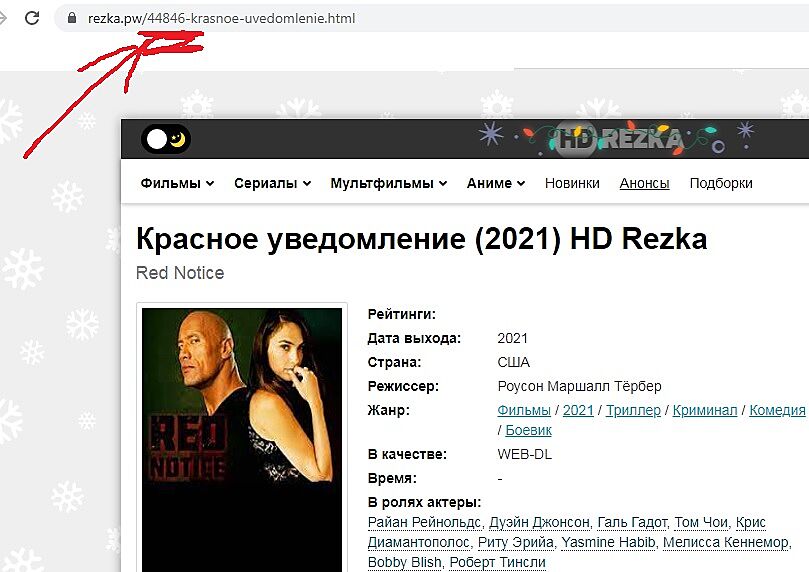This screenshot has width=809, height=572.
Task: Open the Новинки menu item
Action: pos(572,183)
